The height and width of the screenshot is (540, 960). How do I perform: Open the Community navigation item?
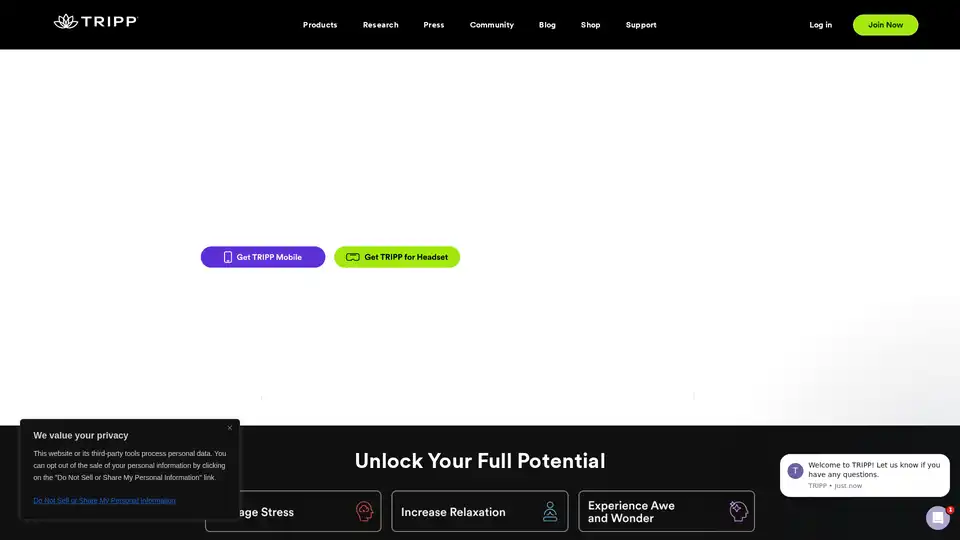pos(492,25)
